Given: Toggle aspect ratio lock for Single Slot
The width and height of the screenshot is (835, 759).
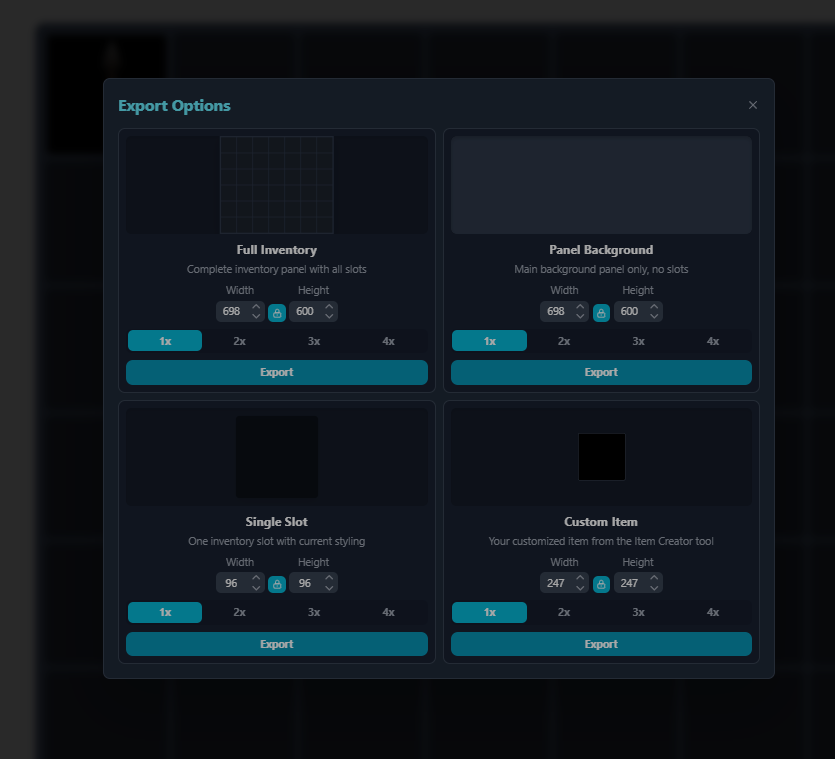Looking at the screenshot, I should click(x=277, y=584).
